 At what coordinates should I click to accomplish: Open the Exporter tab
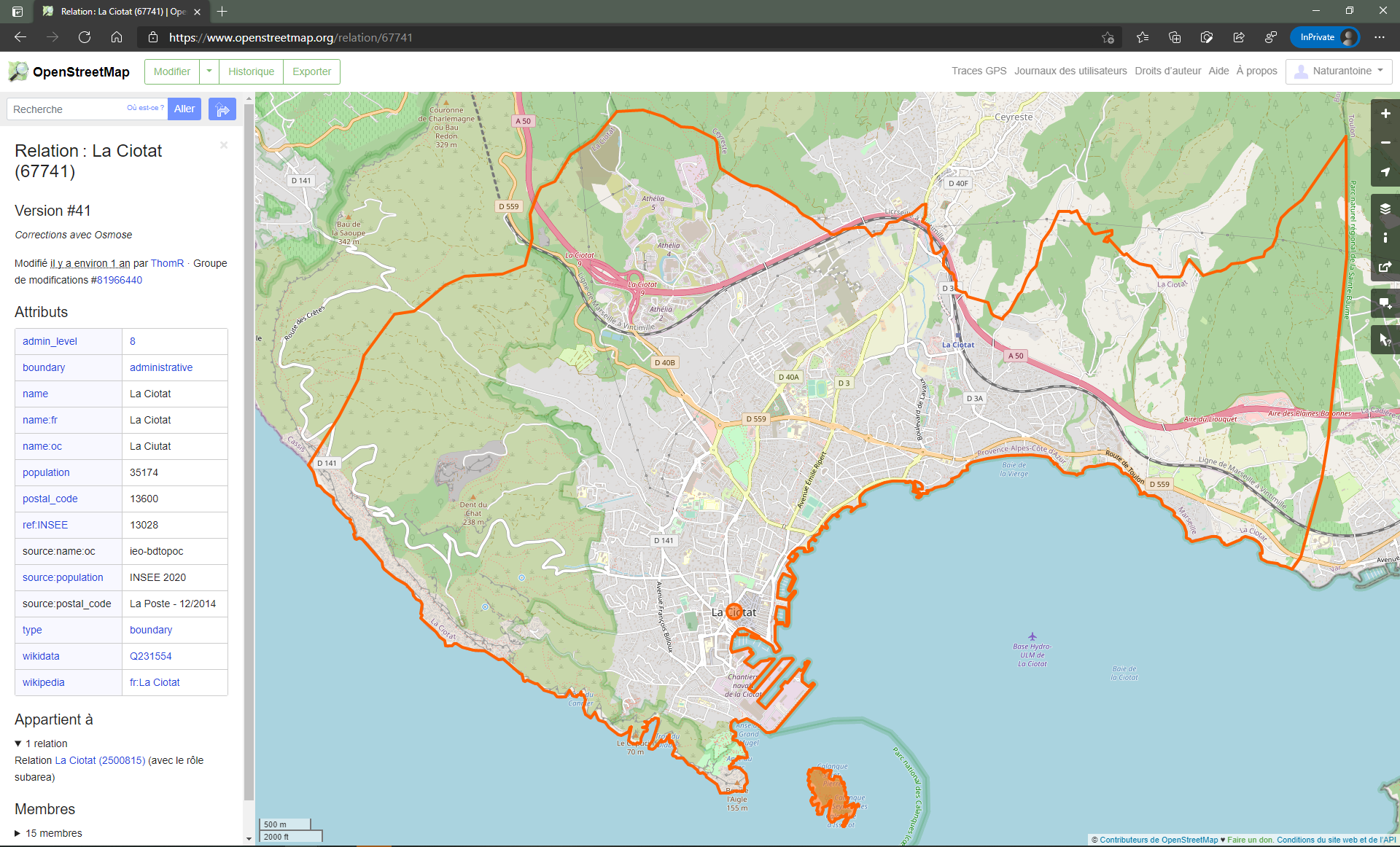311,71
